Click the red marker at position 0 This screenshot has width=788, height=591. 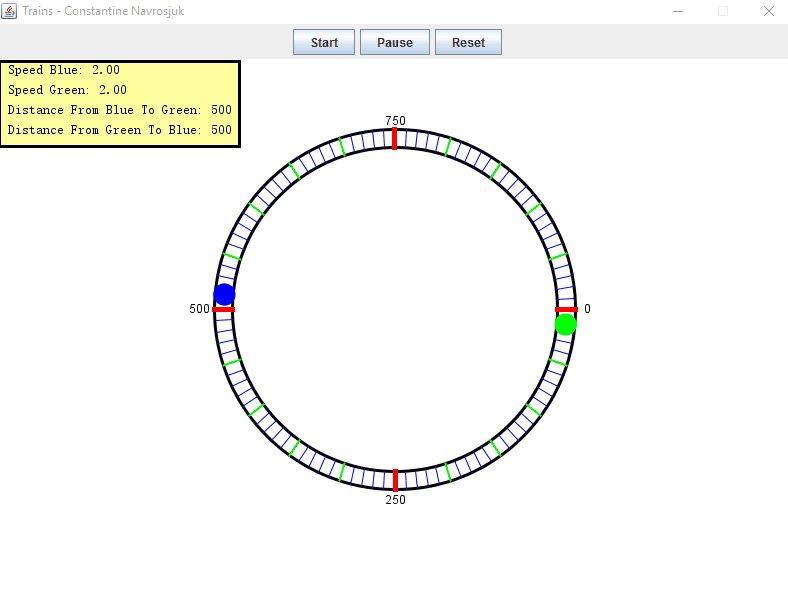566,310
